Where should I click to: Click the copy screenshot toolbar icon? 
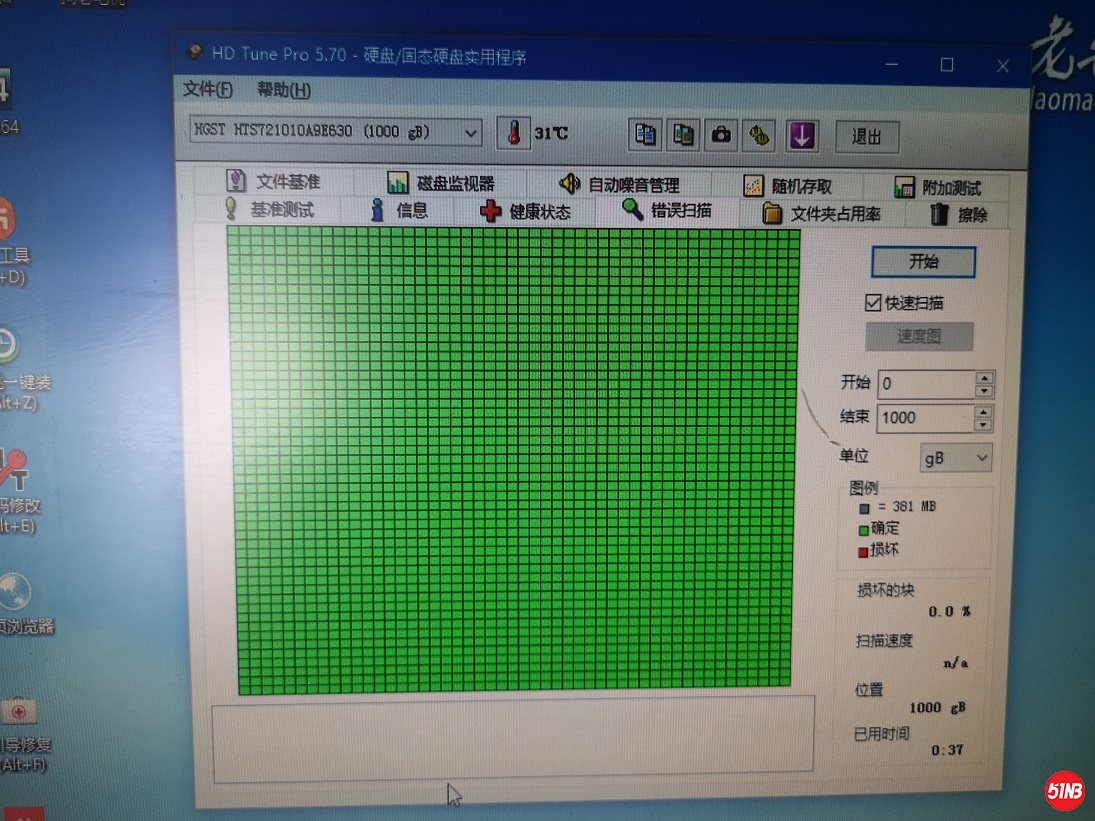click(683, 135)
